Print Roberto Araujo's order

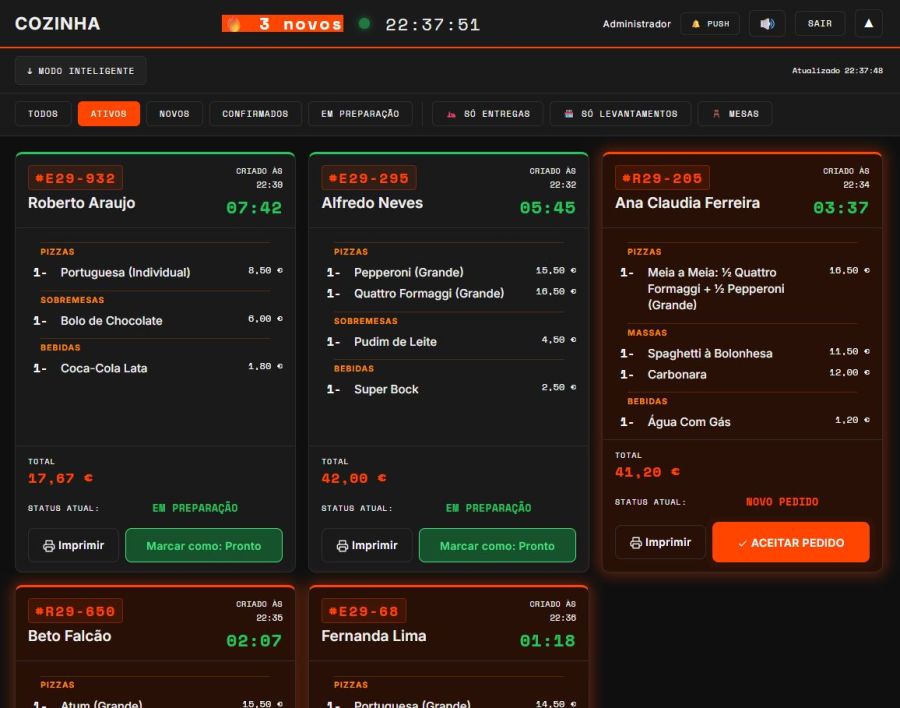73,545
